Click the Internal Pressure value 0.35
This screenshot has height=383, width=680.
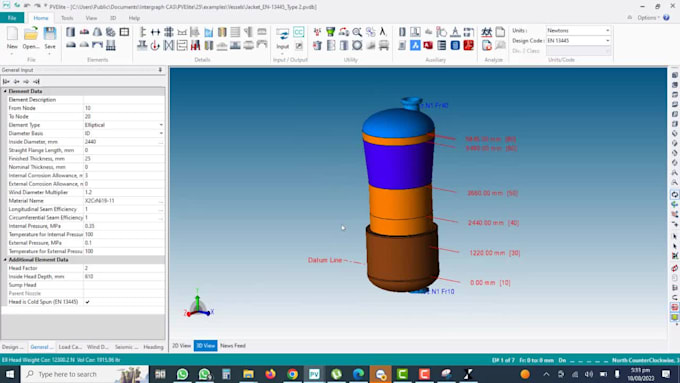tap(124, 226)
